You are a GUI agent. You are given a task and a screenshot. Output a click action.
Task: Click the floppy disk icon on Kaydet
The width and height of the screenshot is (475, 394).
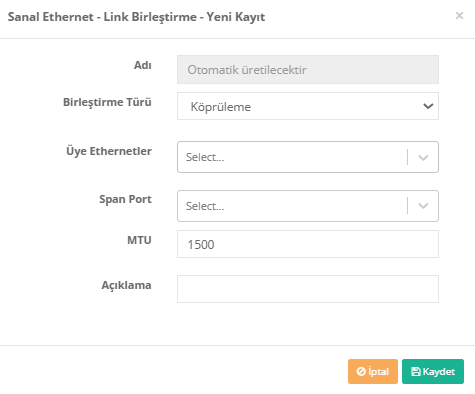click(x=416, y=371)
